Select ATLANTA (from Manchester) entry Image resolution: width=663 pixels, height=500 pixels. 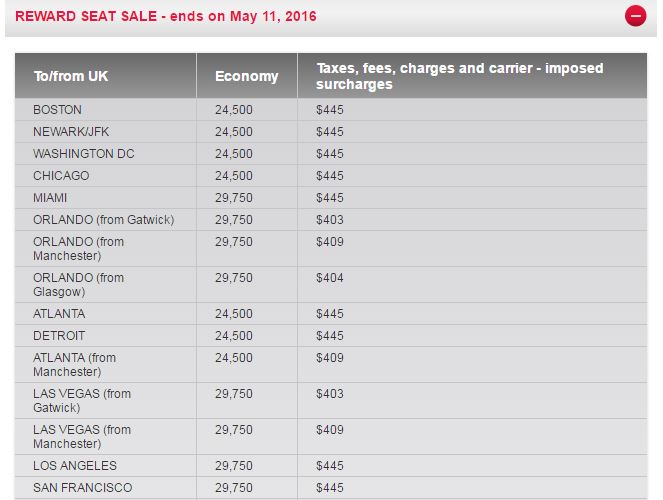click(x=74, y=365)
